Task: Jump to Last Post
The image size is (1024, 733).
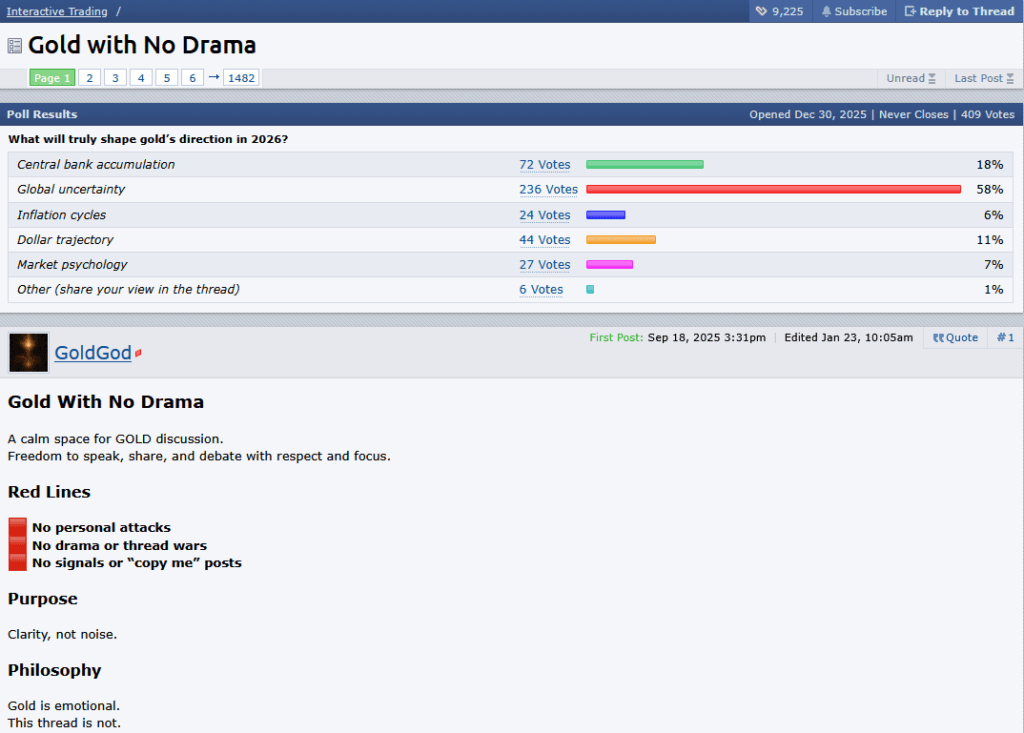Action: pos(984,78)
